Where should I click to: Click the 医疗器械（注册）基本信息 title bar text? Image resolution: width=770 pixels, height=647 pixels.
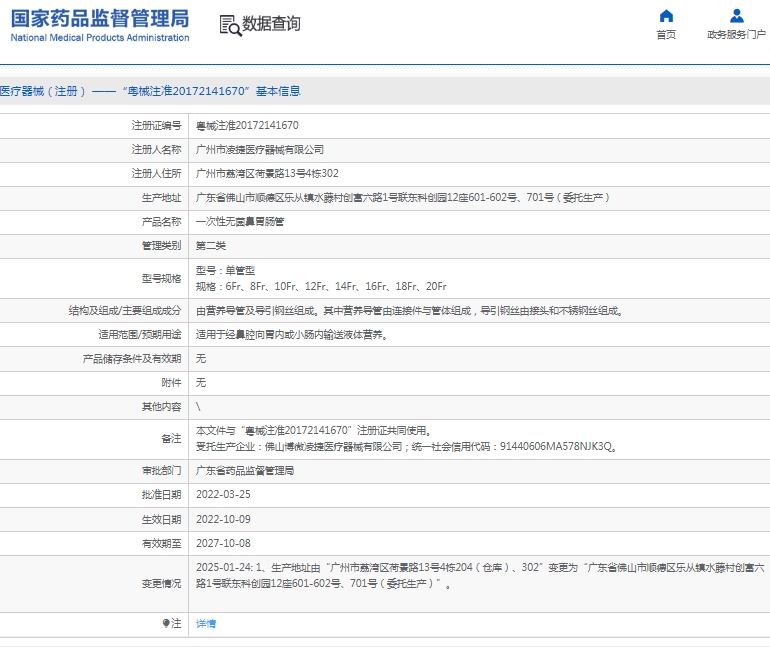150,91
